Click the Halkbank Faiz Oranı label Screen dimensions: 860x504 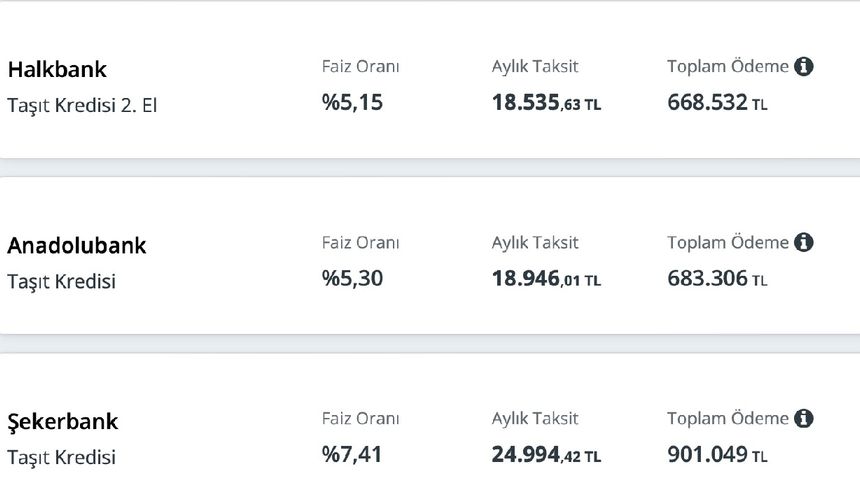click(360, 66)
